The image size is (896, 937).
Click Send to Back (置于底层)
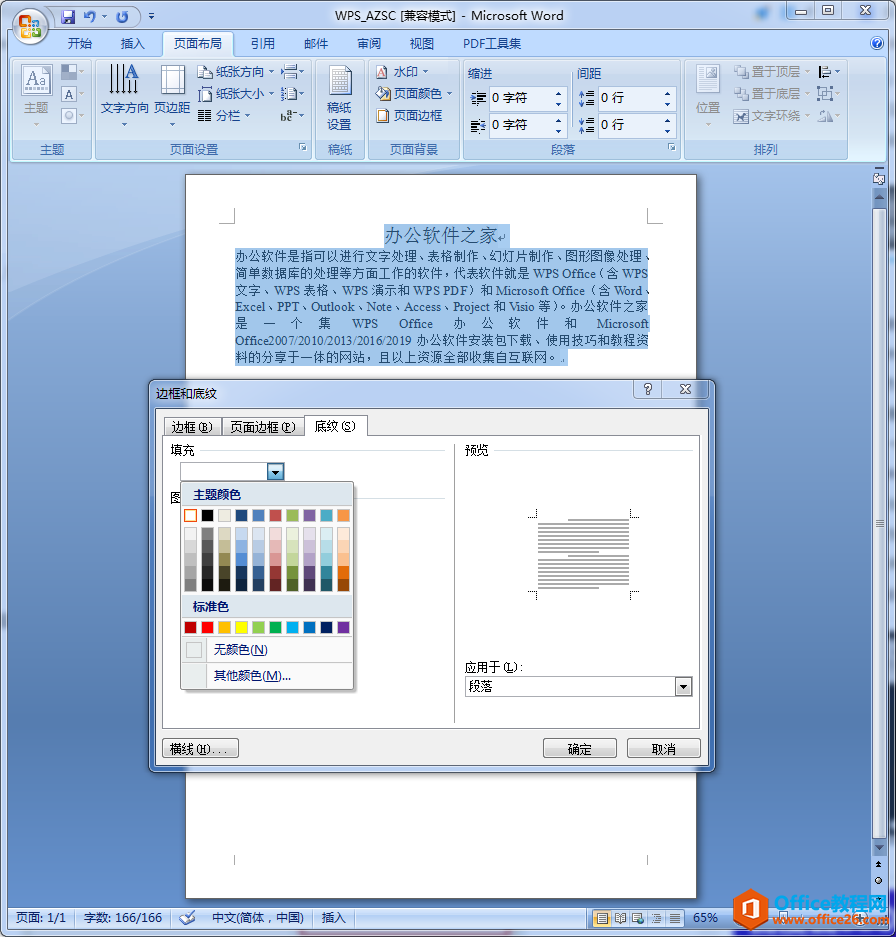click(771, 94)
